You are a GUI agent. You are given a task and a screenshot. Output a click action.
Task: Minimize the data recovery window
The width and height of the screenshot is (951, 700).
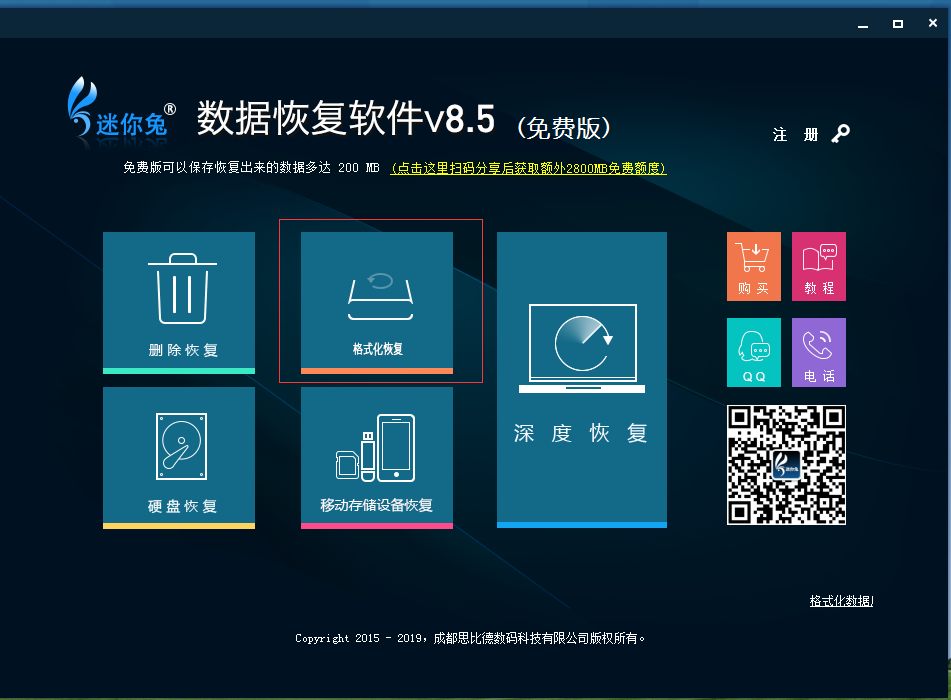(x=863, y=24)
